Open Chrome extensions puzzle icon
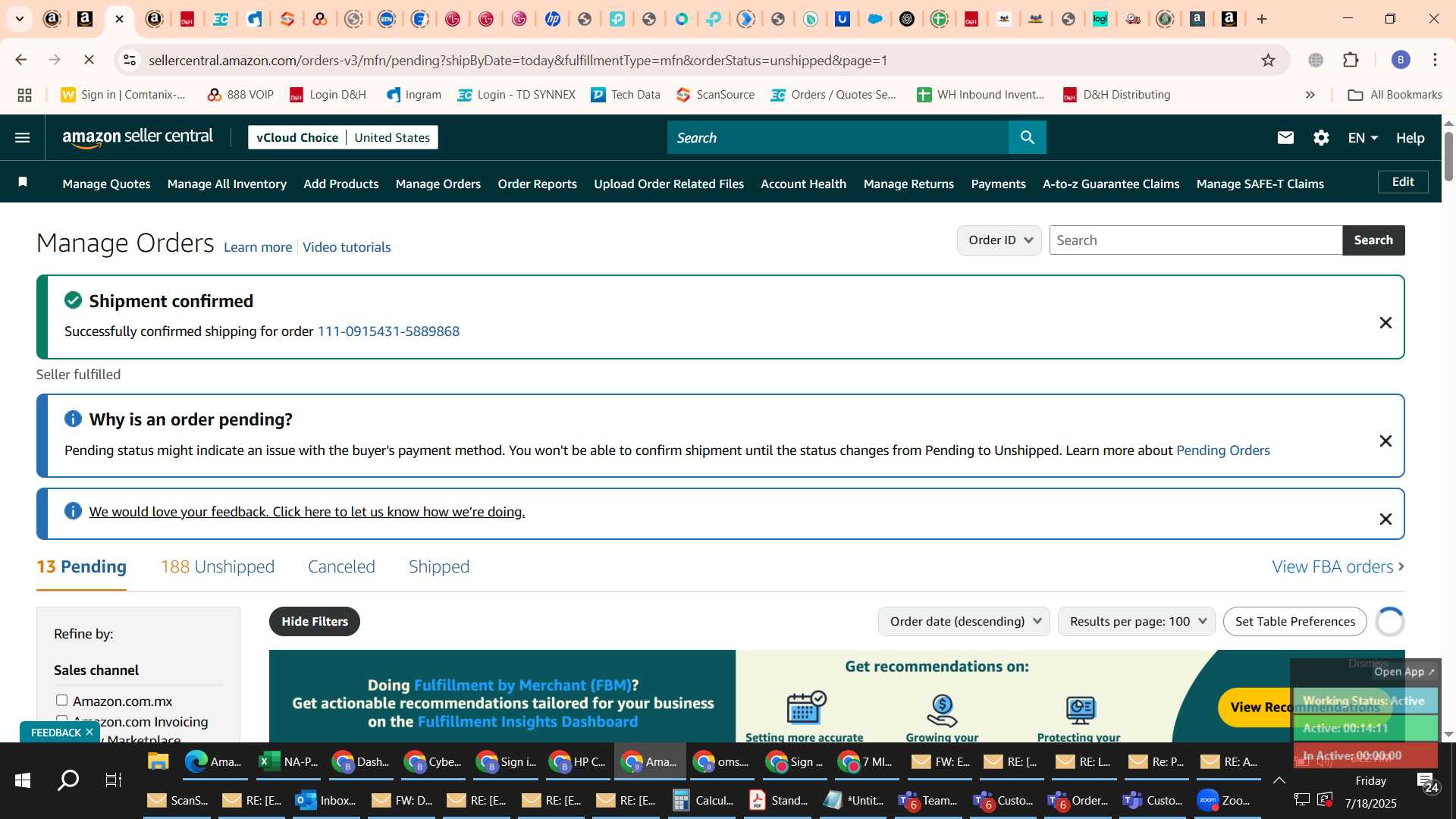1456x819 pixels. pos(1351,60)
